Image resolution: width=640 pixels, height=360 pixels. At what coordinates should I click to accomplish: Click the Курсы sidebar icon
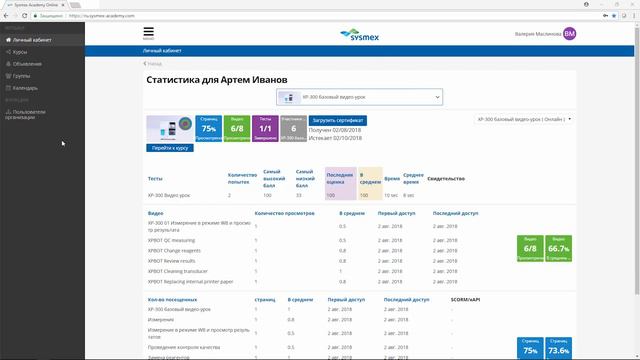(x=8, y=52)
